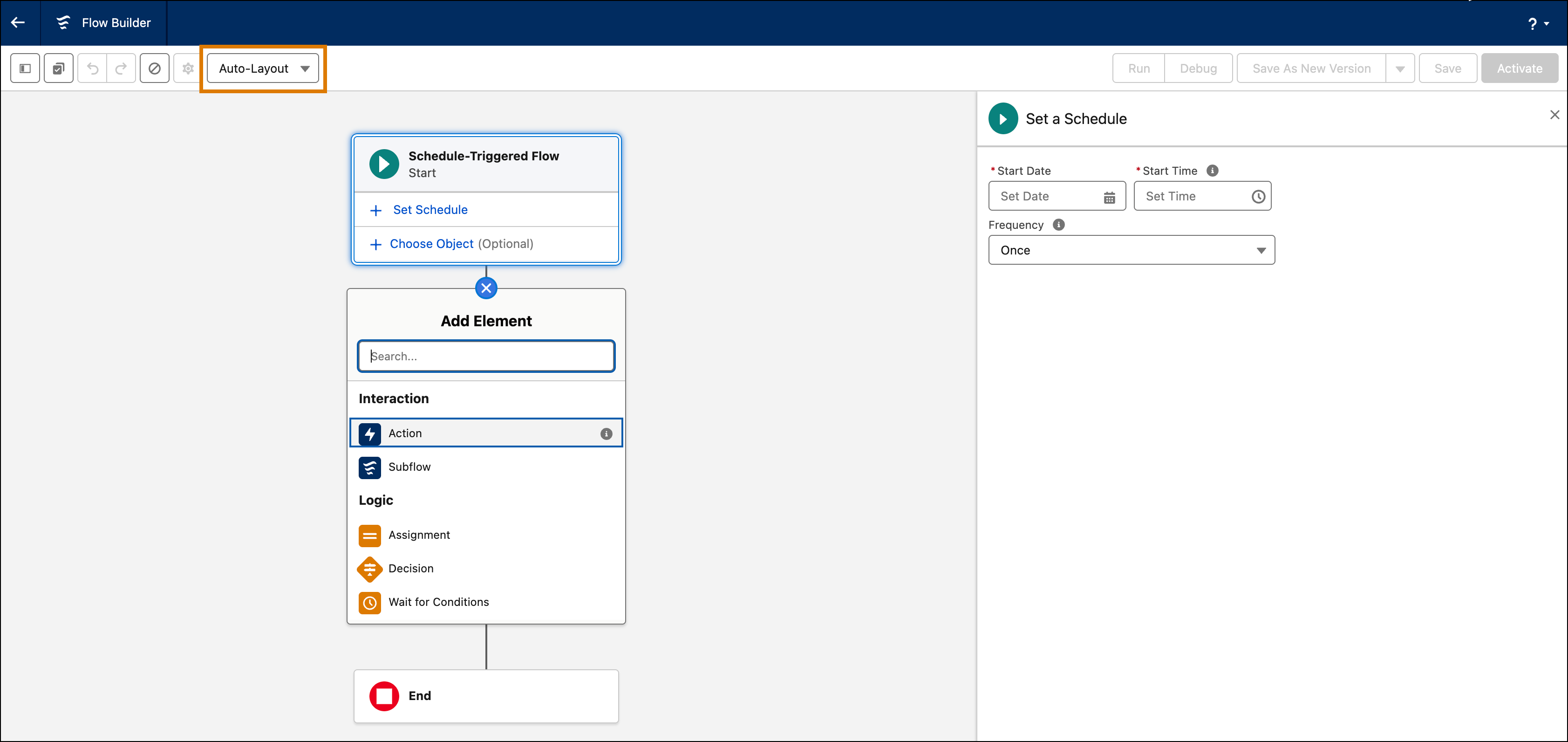Click the Schedule-Triggered Flow start icon
Viewport: 1568px width, 742px height.
point(384,164)
